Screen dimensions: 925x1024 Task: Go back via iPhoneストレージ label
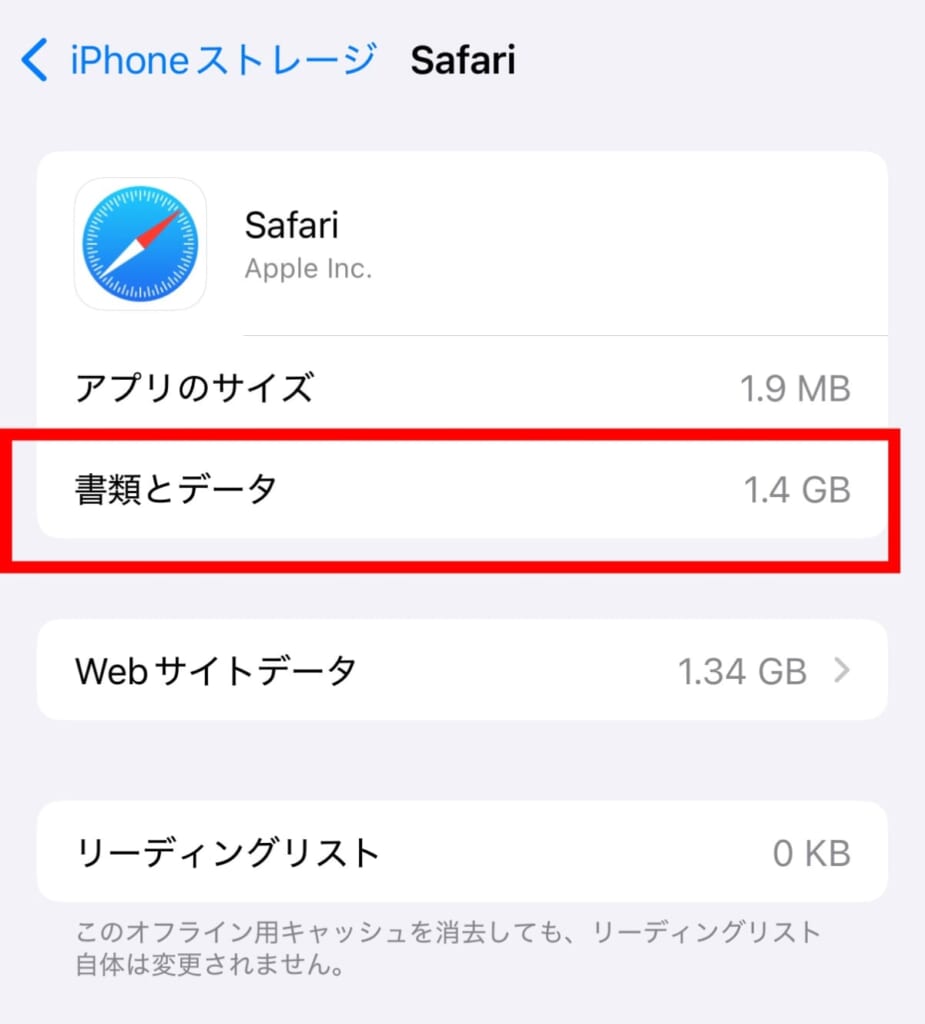pyautogui.click(x=223, y=59)
